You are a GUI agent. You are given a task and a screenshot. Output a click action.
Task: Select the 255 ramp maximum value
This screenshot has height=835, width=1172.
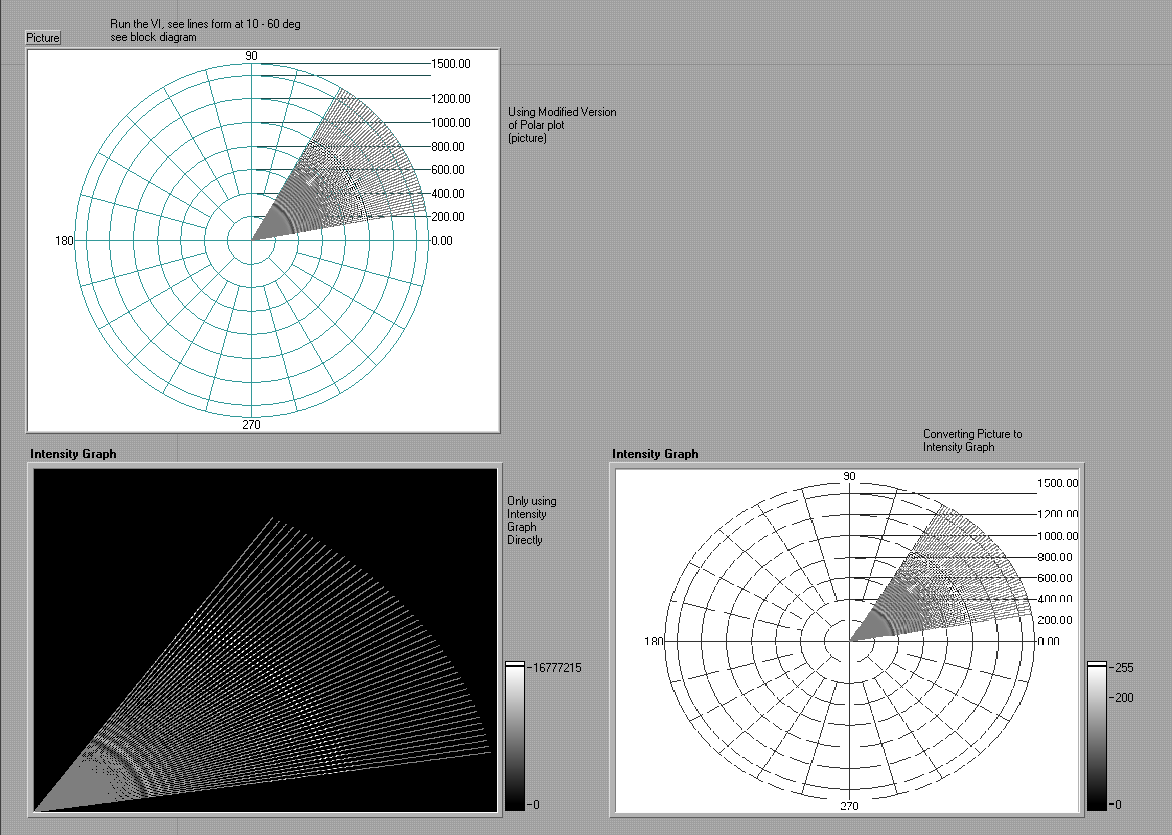pyautogui.click(x=1124, y=668)
